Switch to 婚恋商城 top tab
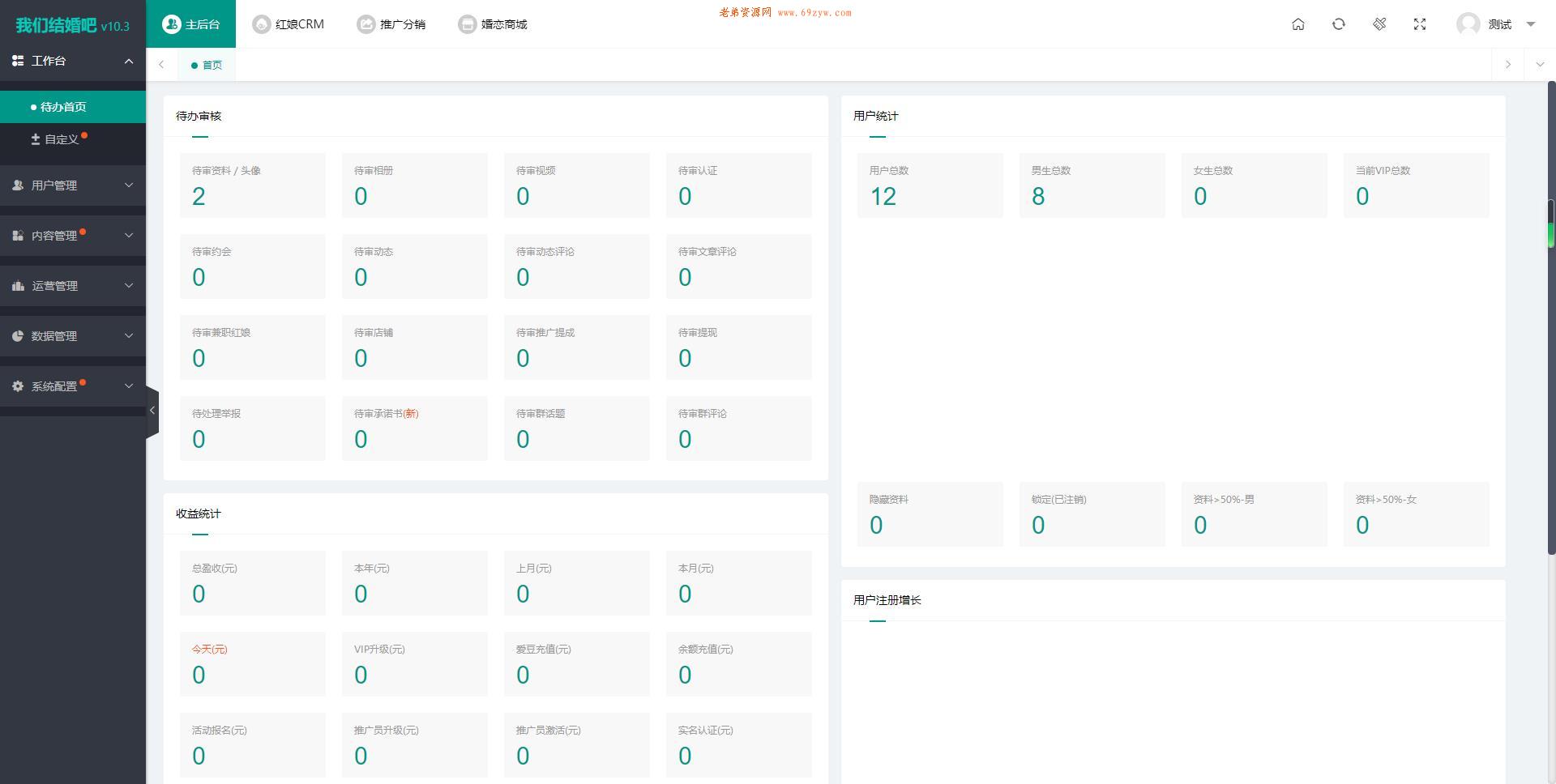The height and width of the screenshot is (784, 1556). (x=493, y=24)
